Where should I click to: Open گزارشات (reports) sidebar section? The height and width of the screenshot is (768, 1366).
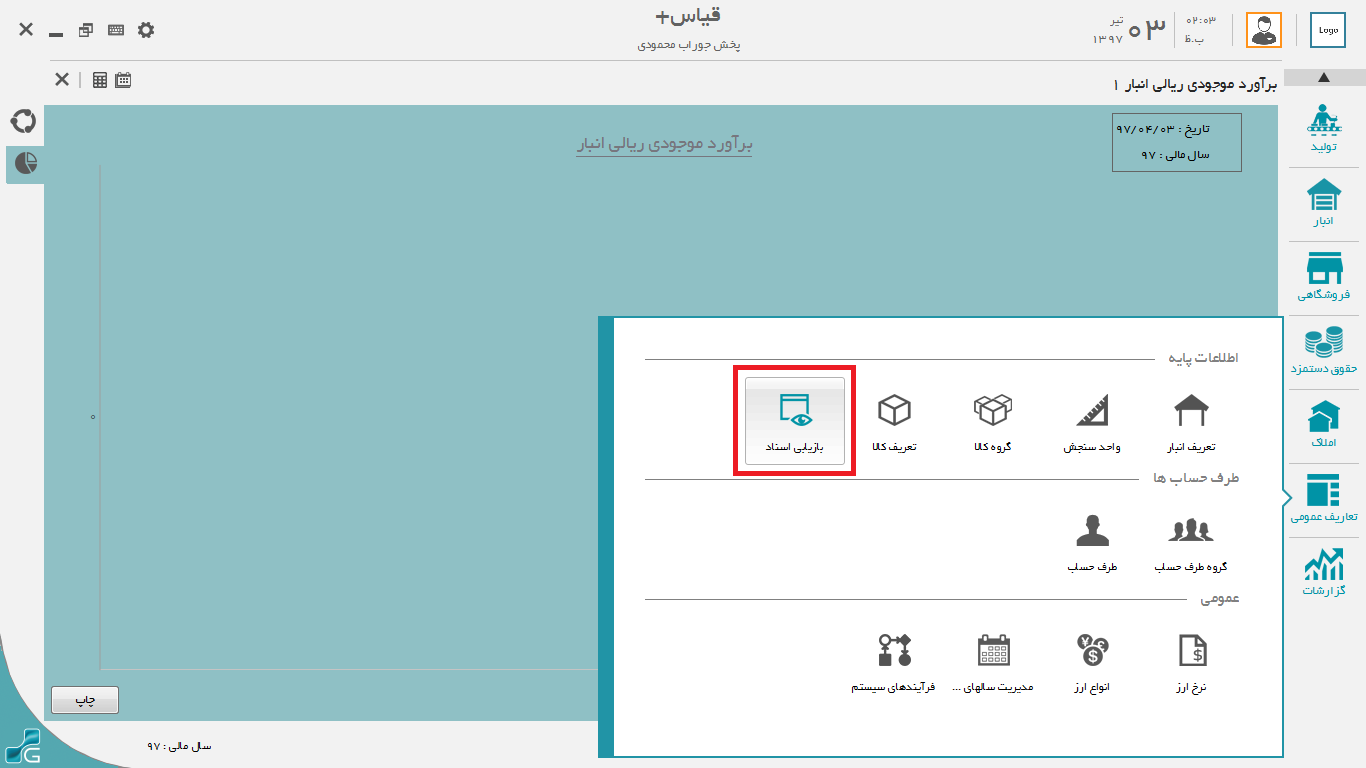pyautogui.click(x=1324, y=572)
